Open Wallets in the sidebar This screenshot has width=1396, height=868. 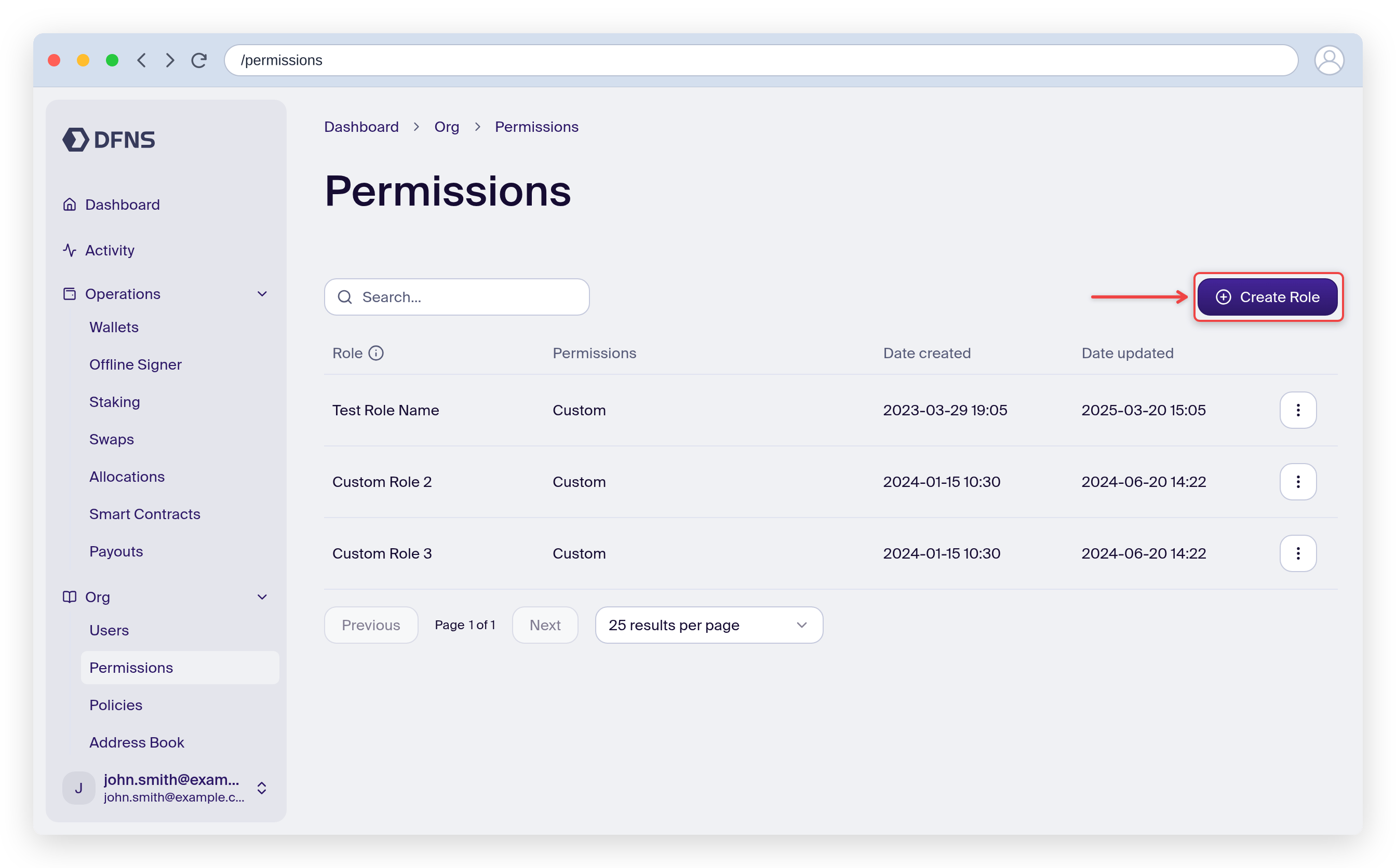point(114,327)
